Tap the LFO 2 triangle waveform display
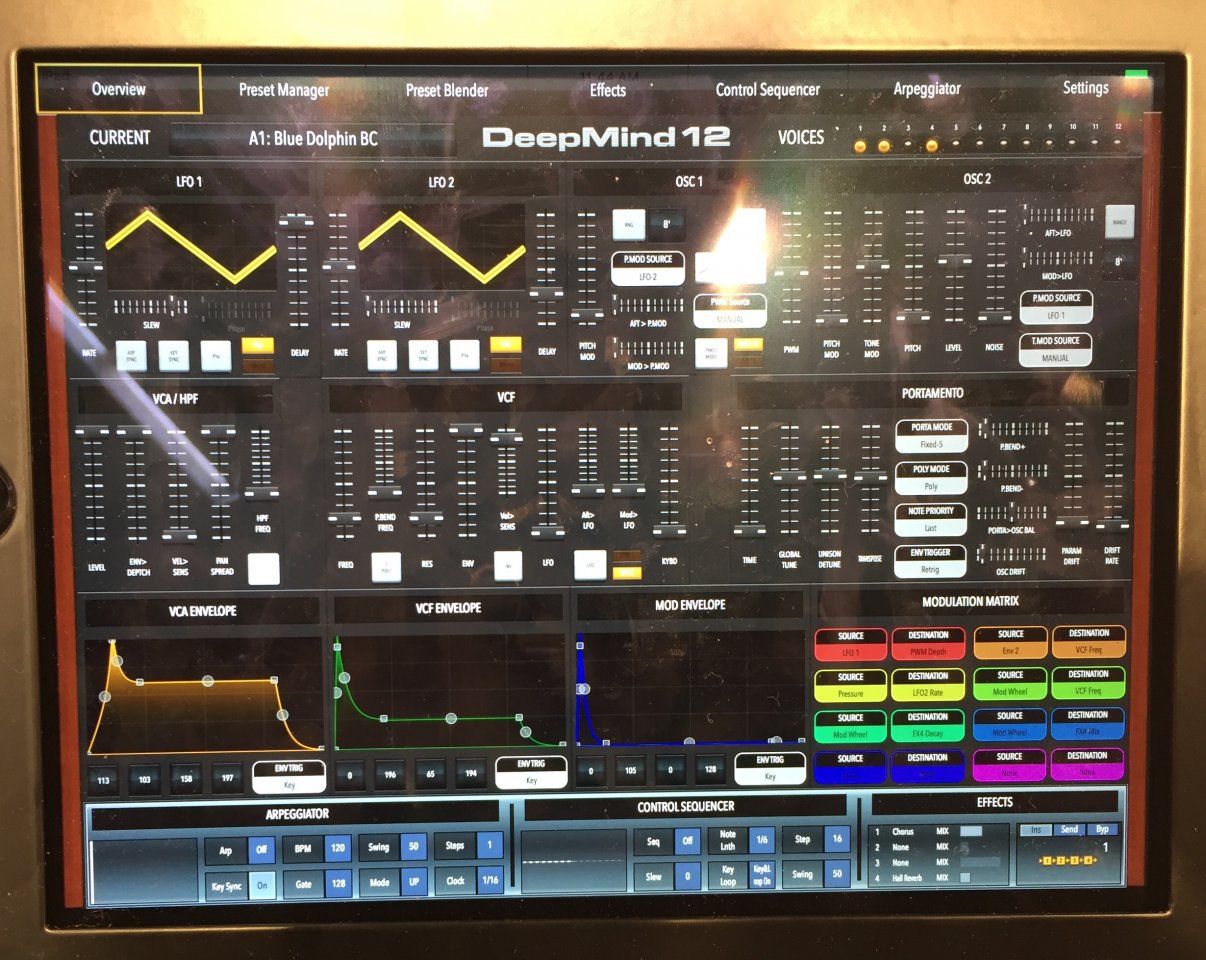This screenshot has height=960, width=1206. click(x=443, y=247)
